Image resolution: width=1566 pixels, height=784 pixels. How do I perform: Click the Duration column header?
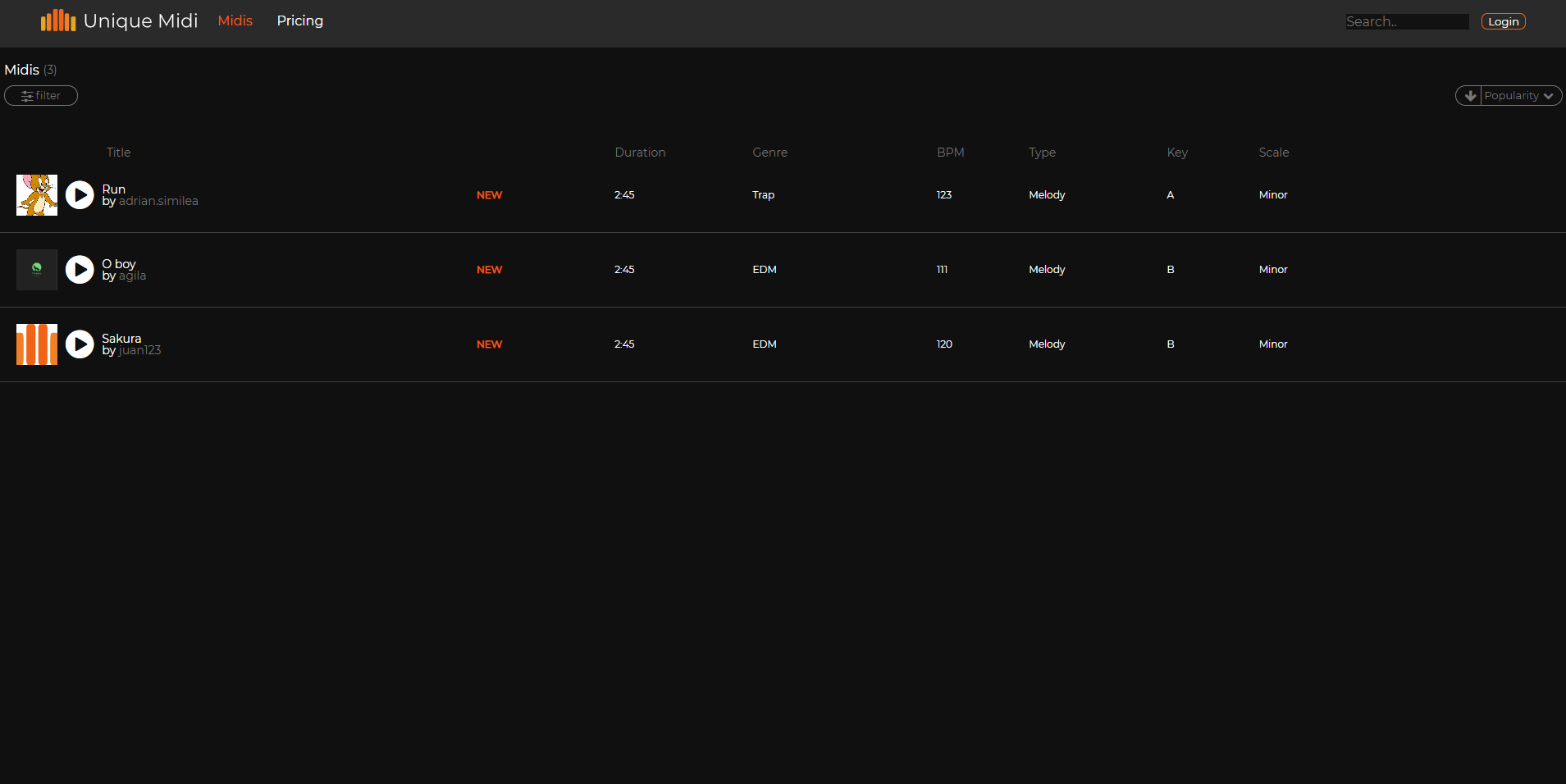(x=641, y=153)
